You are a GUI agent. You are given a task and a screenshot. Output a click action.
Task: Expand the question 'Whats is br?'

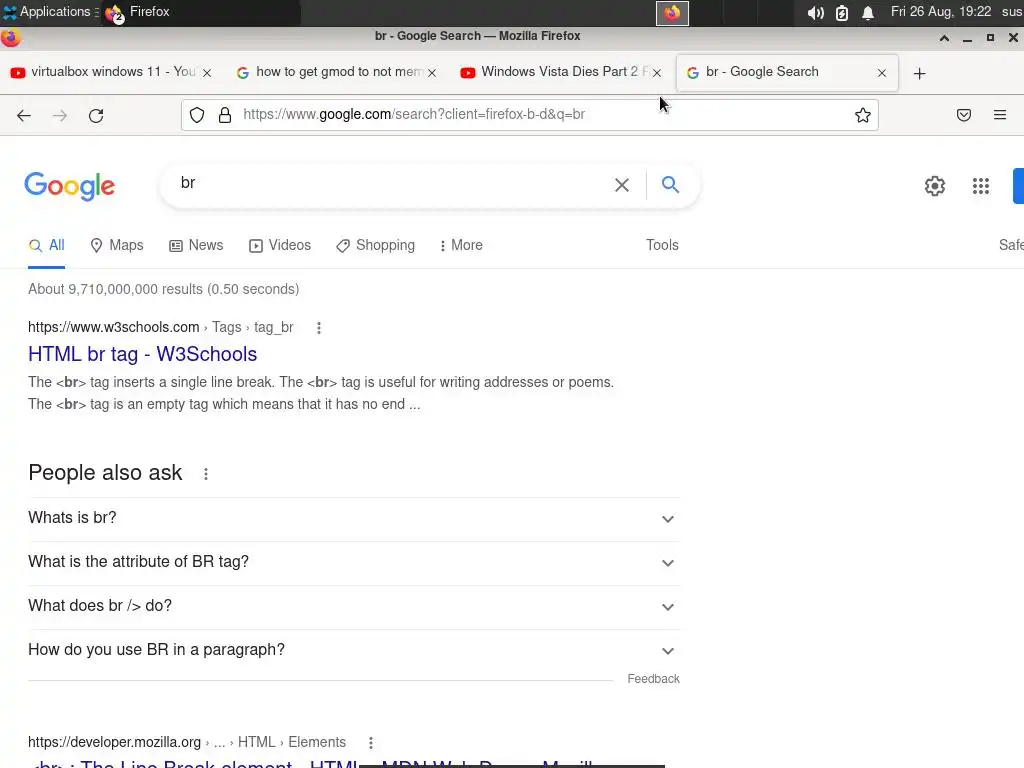[x=354, y=519]
